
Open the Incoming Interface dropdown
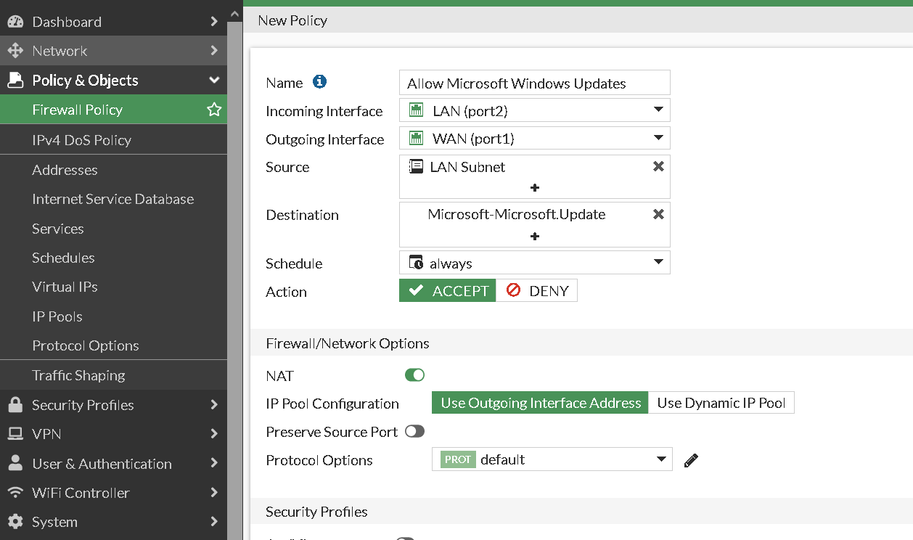tap(534, 111)
